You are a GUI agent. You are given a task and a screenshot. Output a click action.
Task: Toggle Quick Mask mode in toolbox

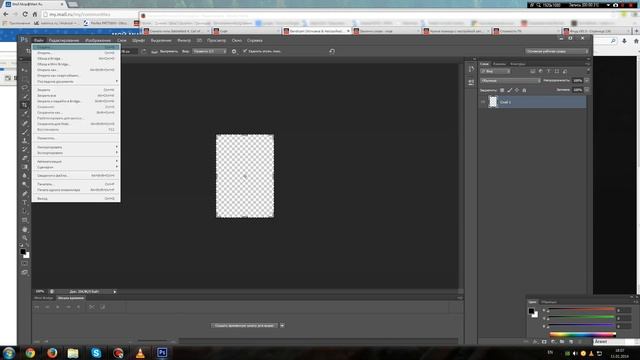[24, 264]
